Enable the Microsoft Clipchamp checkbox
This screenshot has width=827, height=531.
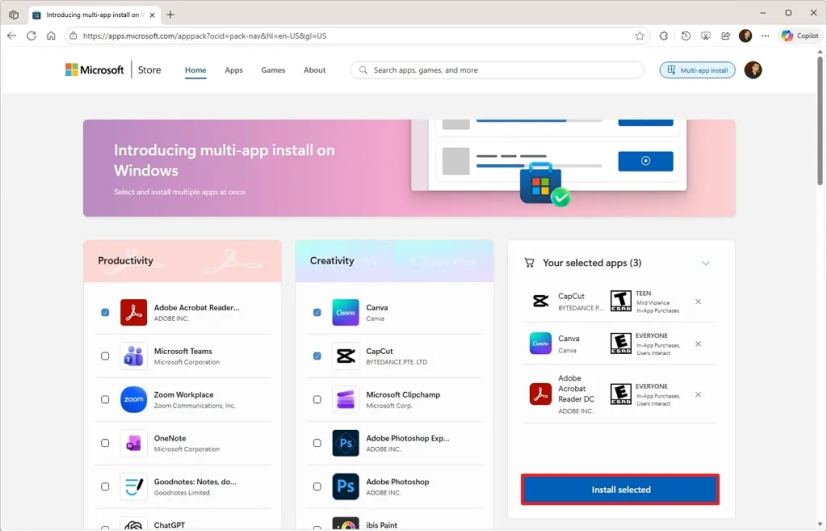[x=317, y=399]
